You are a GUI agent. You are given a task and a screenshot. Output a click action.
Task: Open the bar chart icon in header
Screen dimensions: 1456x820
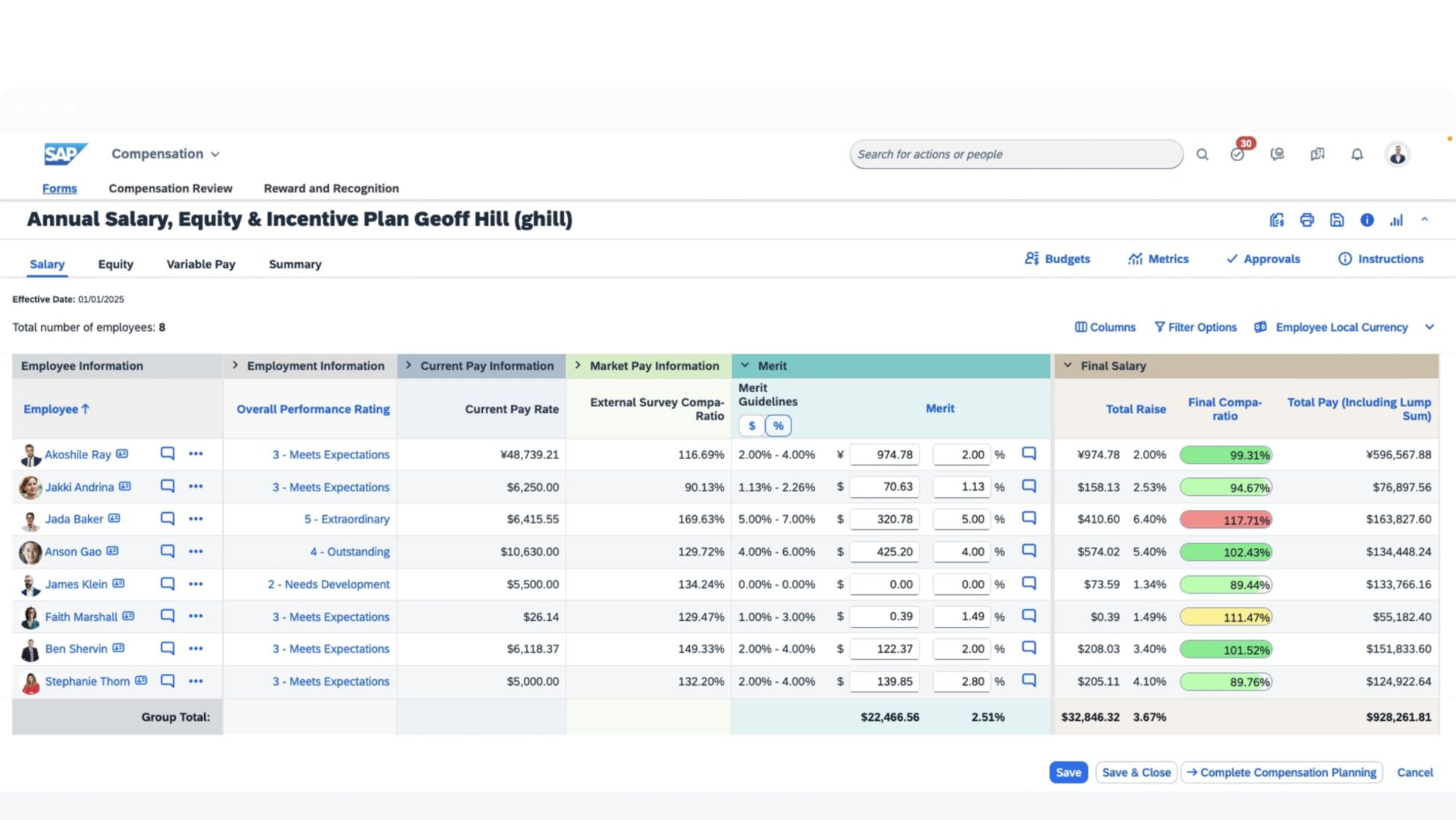coord(1396,220)
